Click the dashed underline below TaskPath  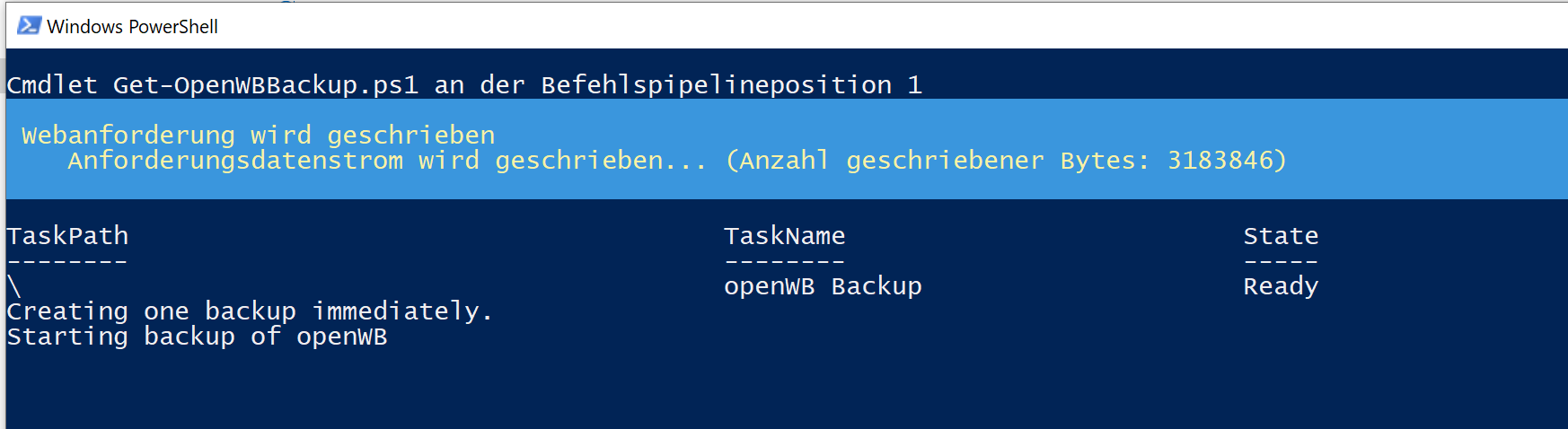67,262
